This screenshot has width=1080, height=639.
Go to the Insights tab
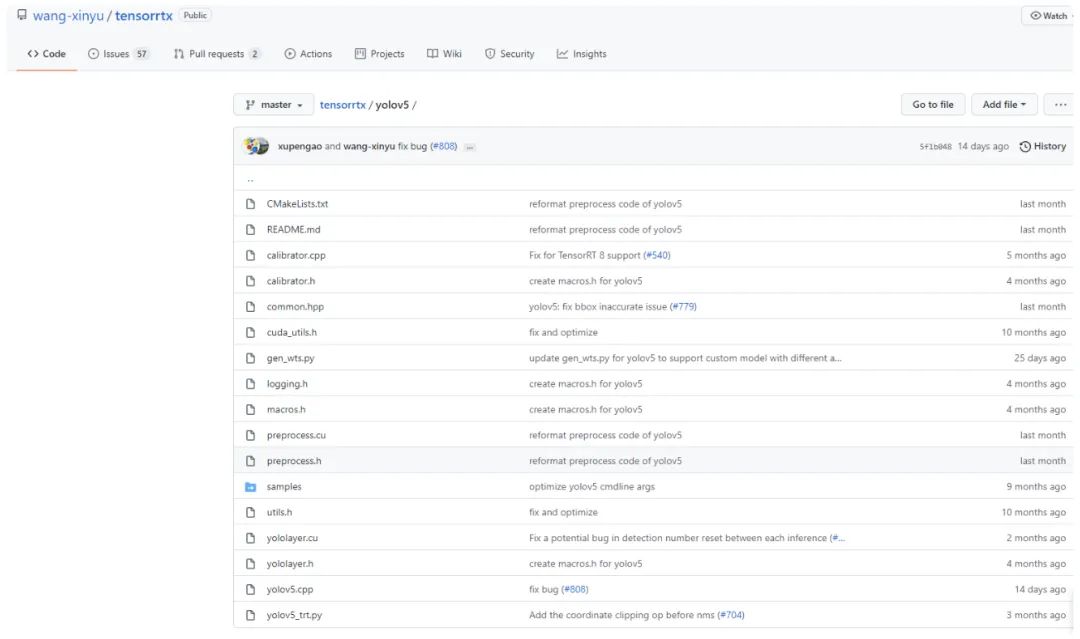(x=582, y=54)
